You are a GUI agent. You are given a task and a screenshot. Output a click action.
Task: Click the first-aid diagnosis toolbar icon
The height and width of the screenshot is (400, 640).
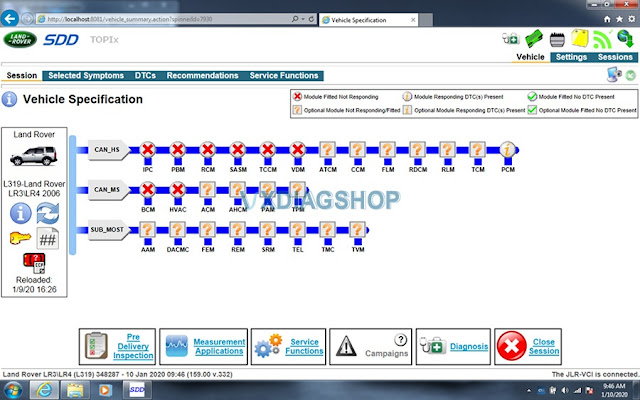pos(510,39)
